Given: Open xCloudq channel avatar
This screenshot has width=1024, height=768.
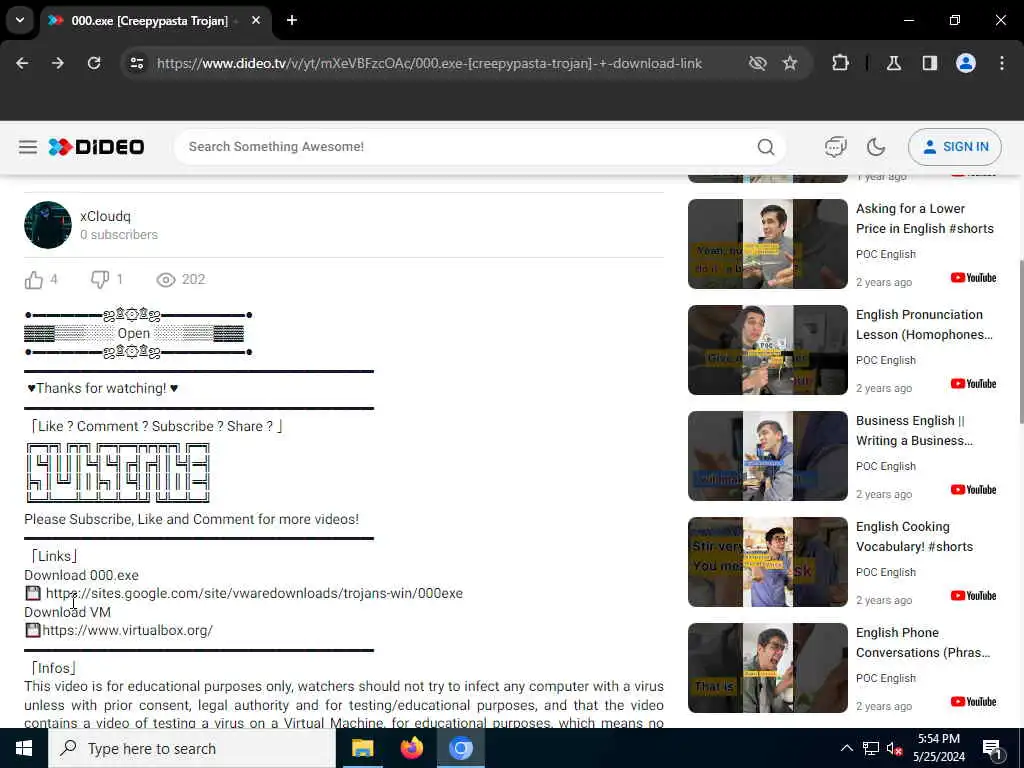Looking at the screenshot, I should click(48, 225).
